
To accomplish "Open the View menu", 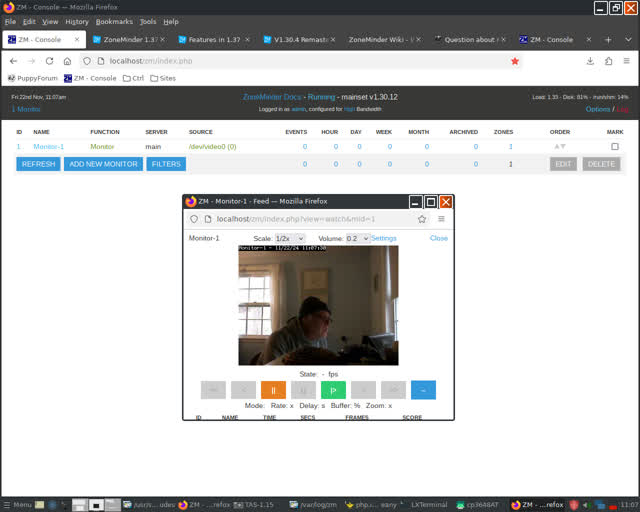I will [50, 22].
